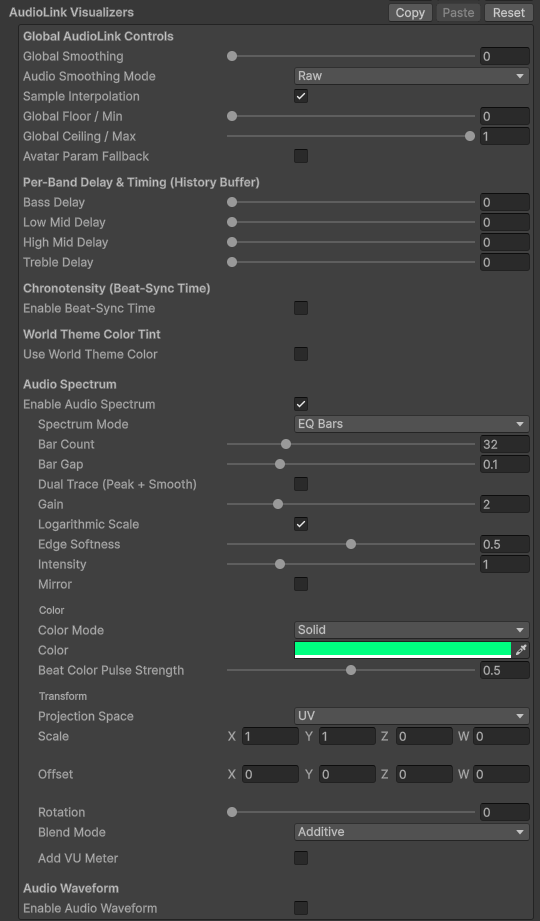Click the Gain value field showing 2
The height and width of the screenshot is (921, 540).
coord(505,504)
